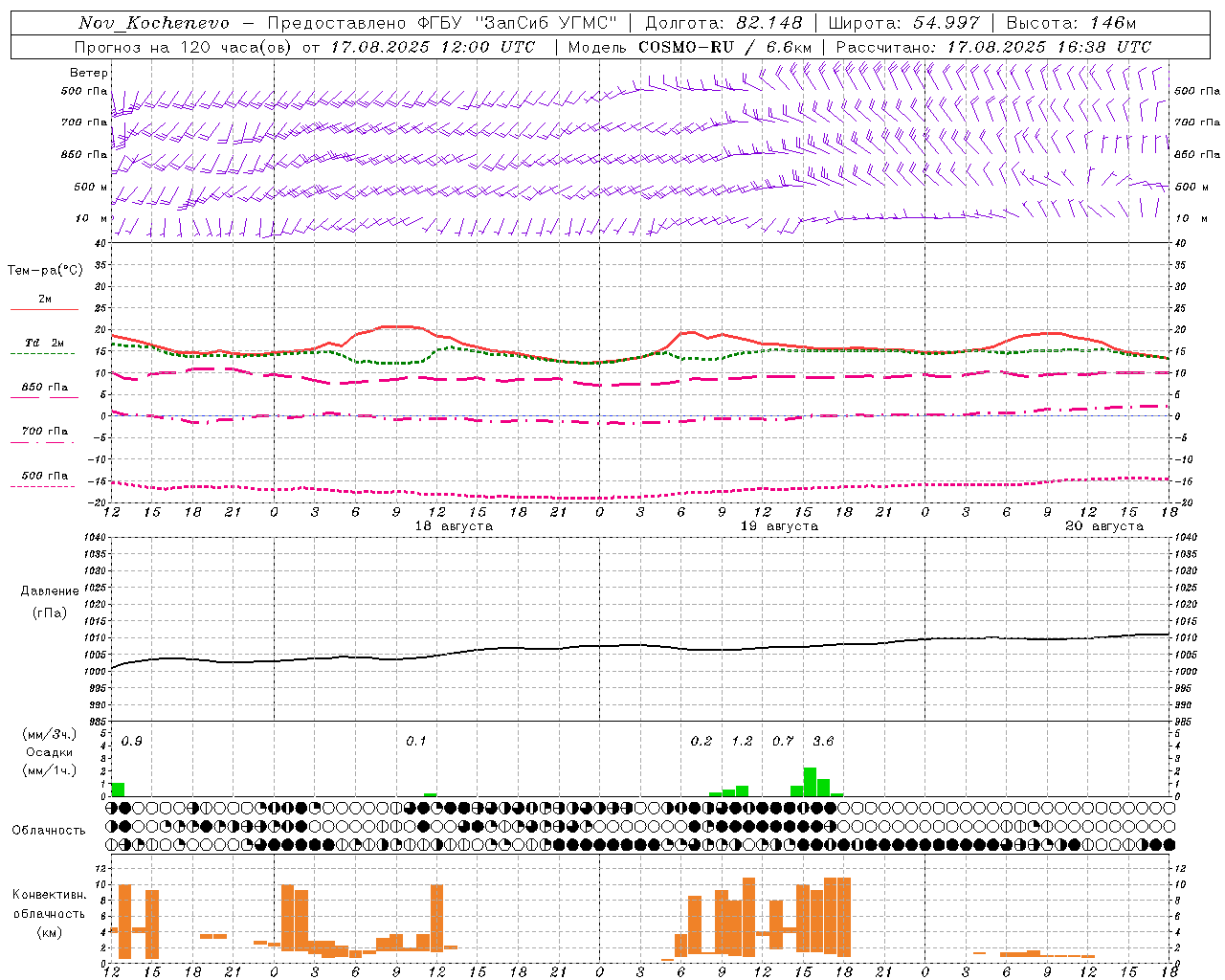Click the computed time 17.08.2025 16:38 UTC

(x=1049, y=47)
